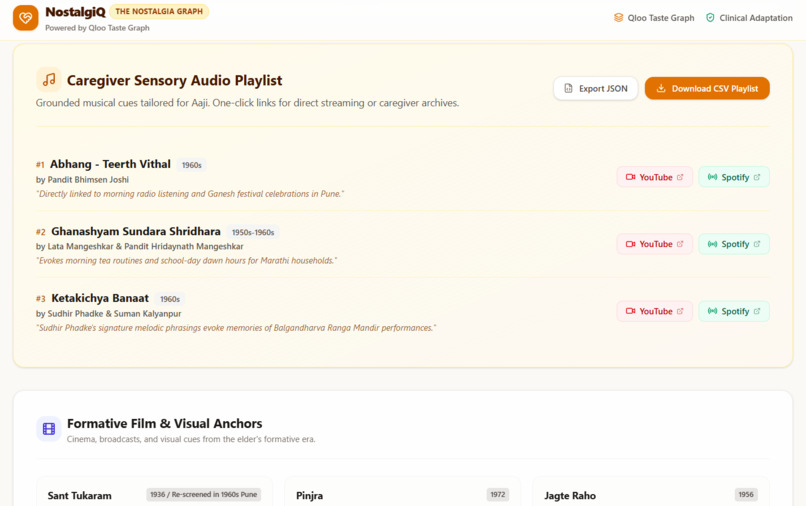Viewport: 806px width, 506px height.
Task: Click the Export JSON file icon
Action: [568, 88]
